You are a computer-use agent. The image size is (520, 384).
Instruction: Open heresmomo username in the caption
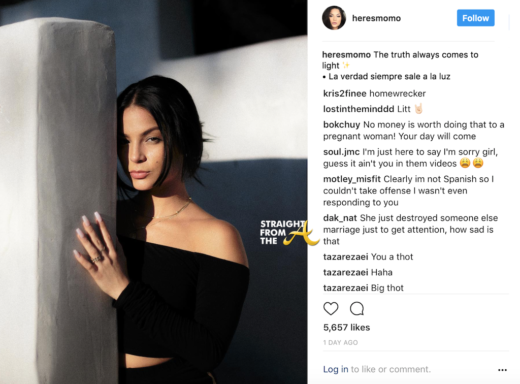tap(346, 55)
